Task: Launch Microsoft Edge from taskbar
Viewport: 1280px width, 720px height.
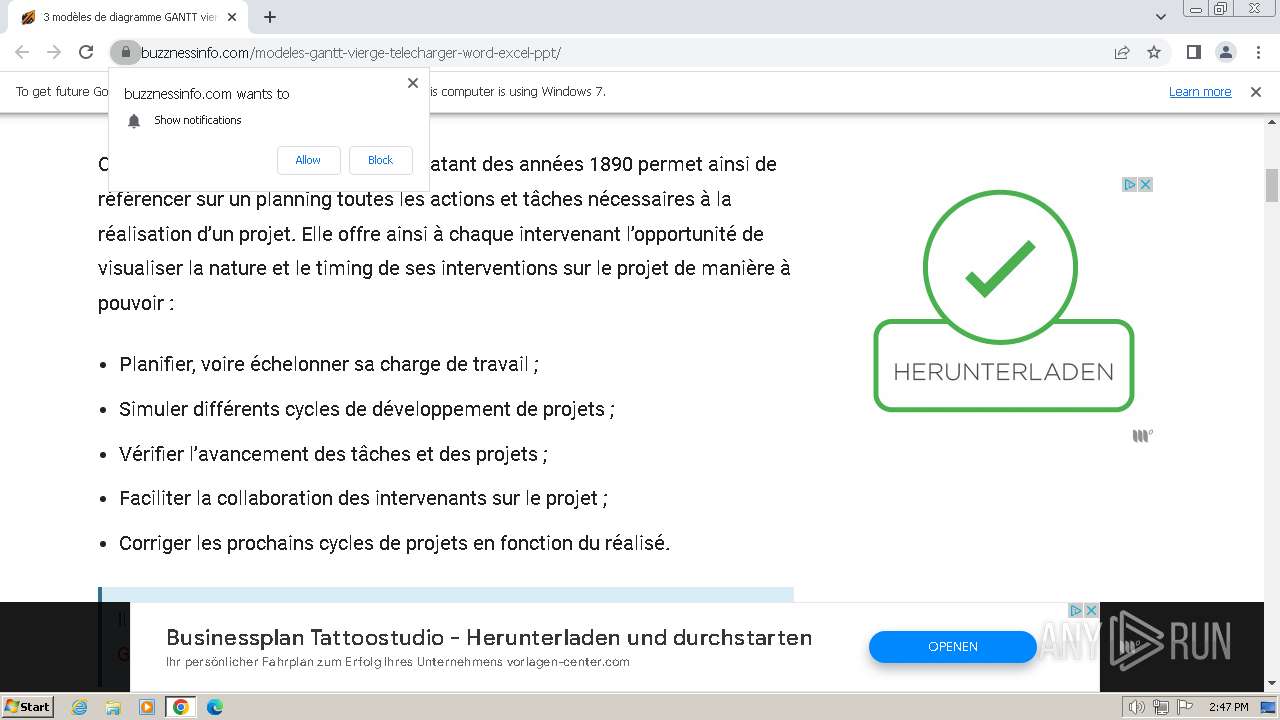Action: tap(214, 707)
